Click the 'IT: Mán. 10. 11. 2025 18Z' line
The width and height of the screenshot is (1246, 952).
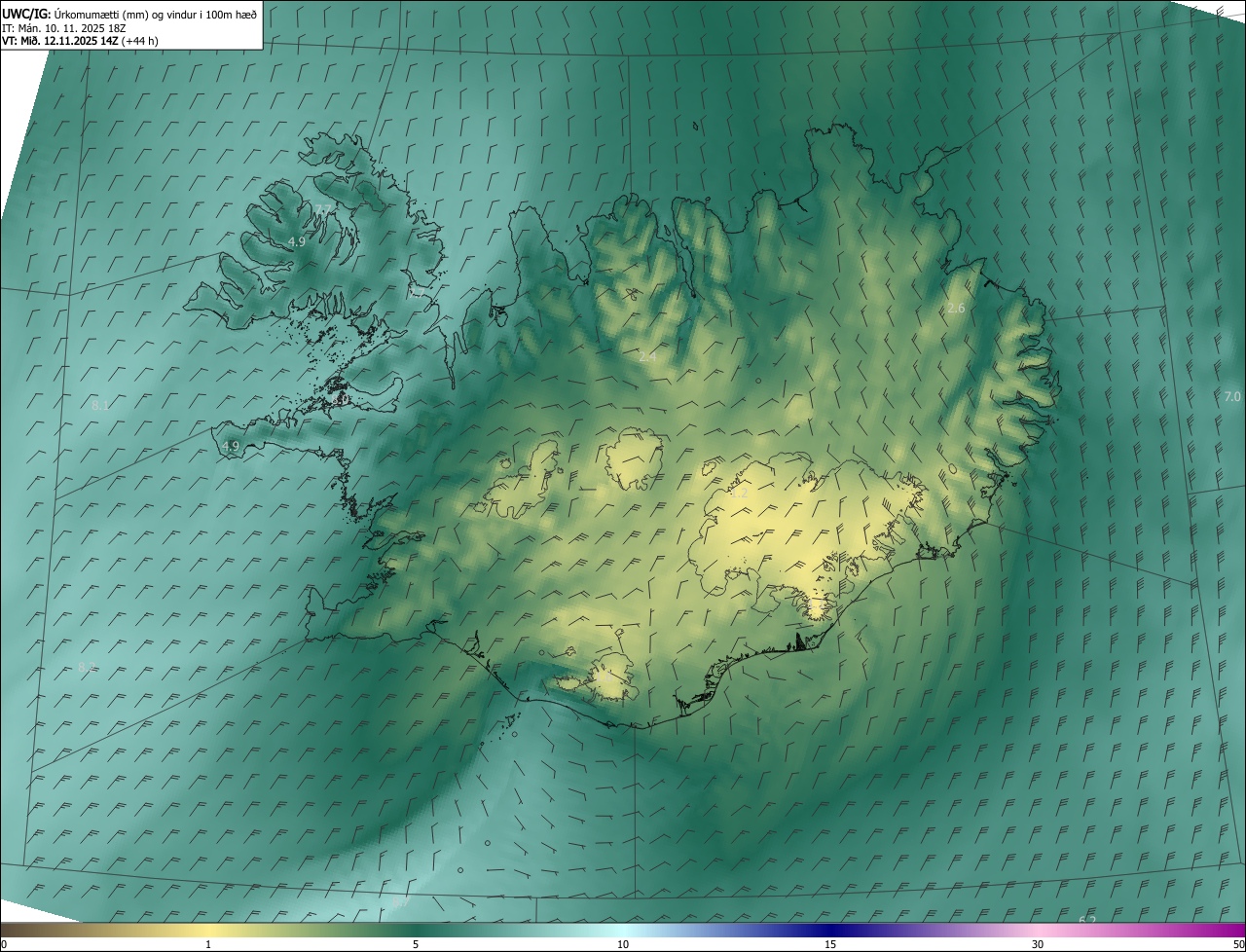[x=63, y=28]
